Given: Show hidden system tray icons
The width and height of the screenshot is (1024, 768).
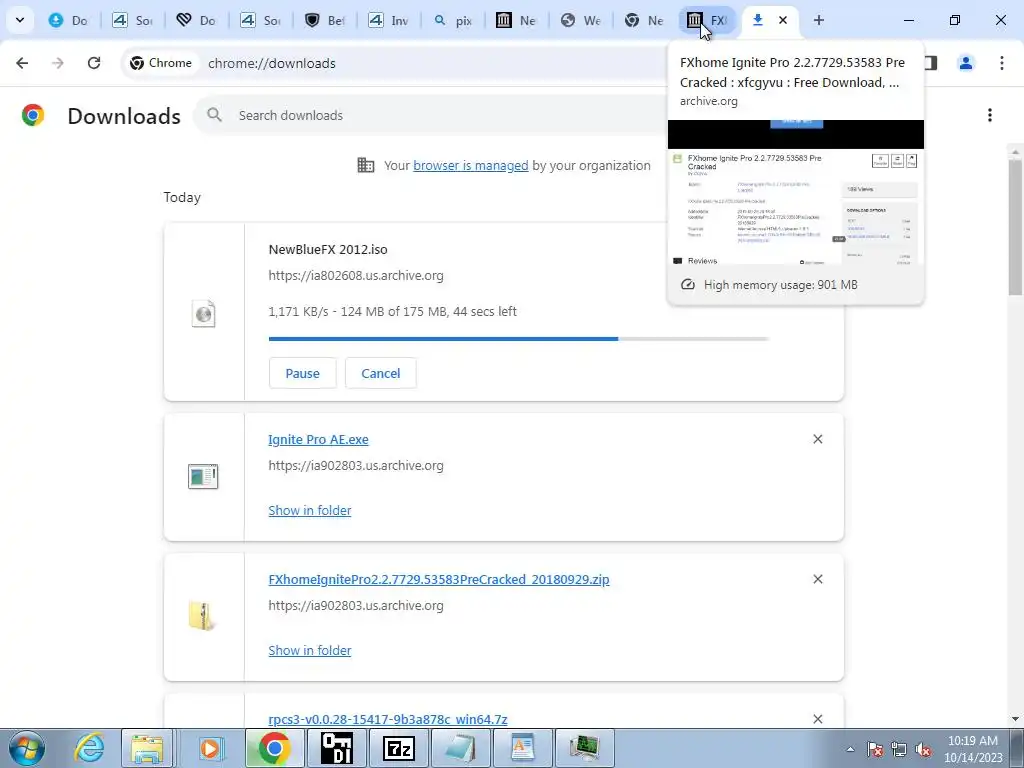Looking at the screenshot, I should pyautogui.click(x=850, y=749).
